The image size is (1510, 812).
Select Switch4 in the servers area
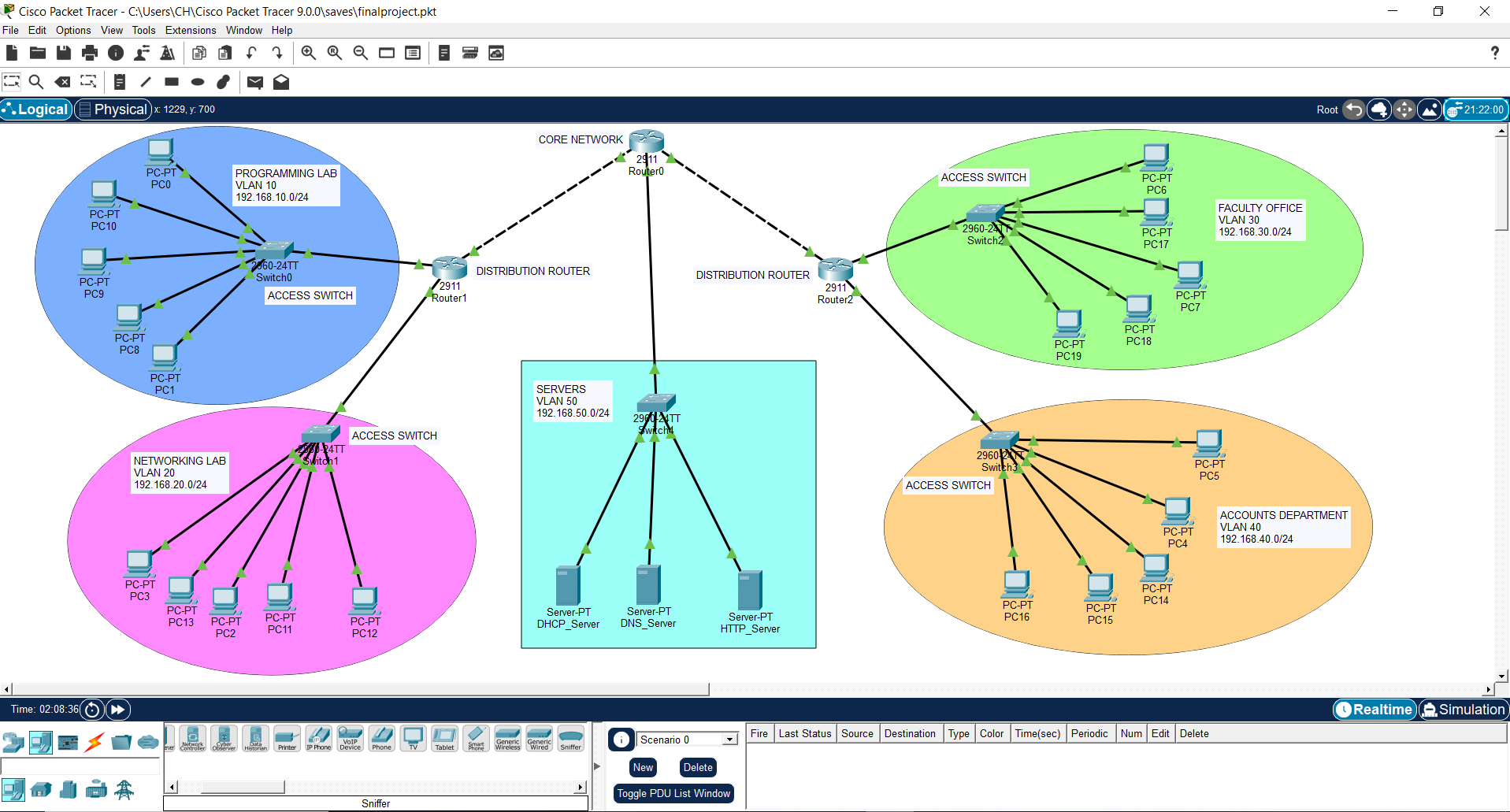pyautogui.click(x=655, y=404)
